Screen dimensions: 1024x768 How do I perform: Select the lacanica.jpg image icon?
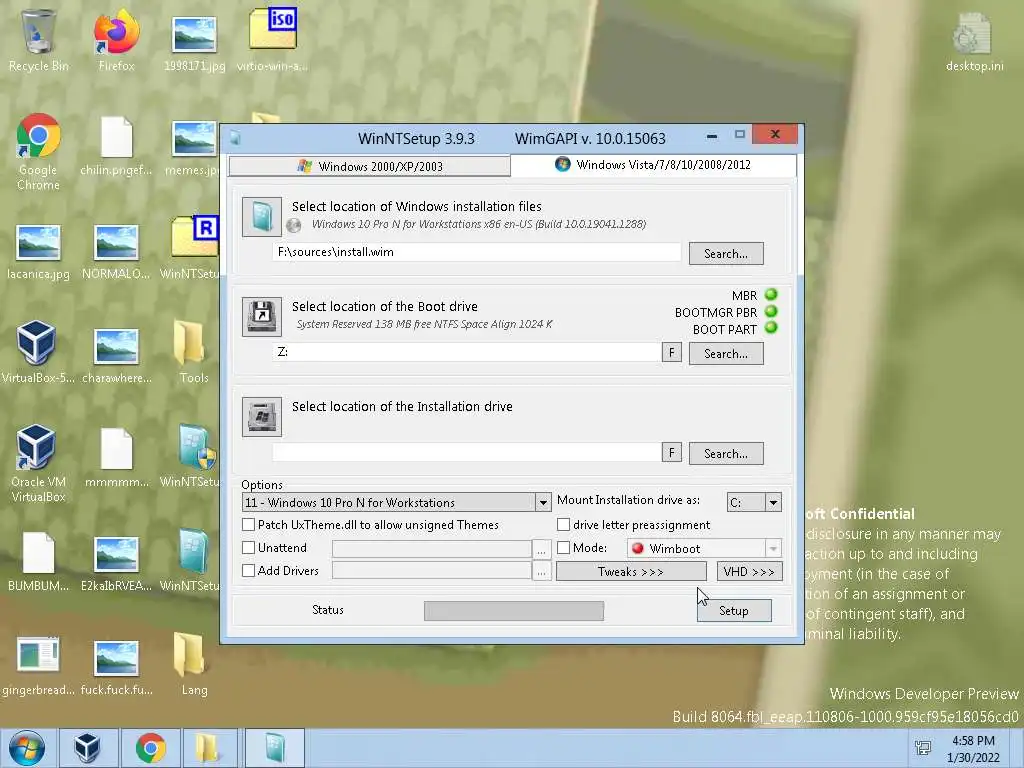click(x=38, y=251)
